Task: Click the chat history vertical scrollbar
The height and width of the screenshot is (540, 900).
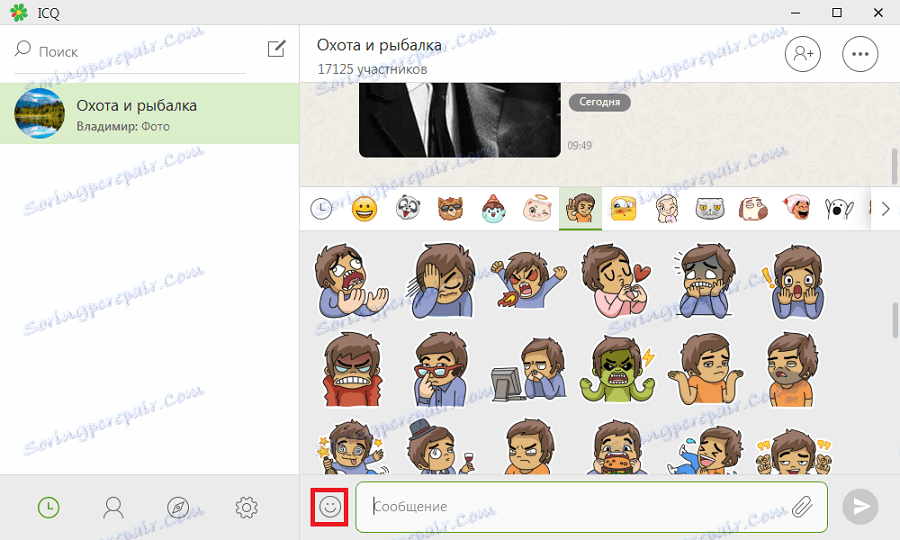Action: point(895,166)
